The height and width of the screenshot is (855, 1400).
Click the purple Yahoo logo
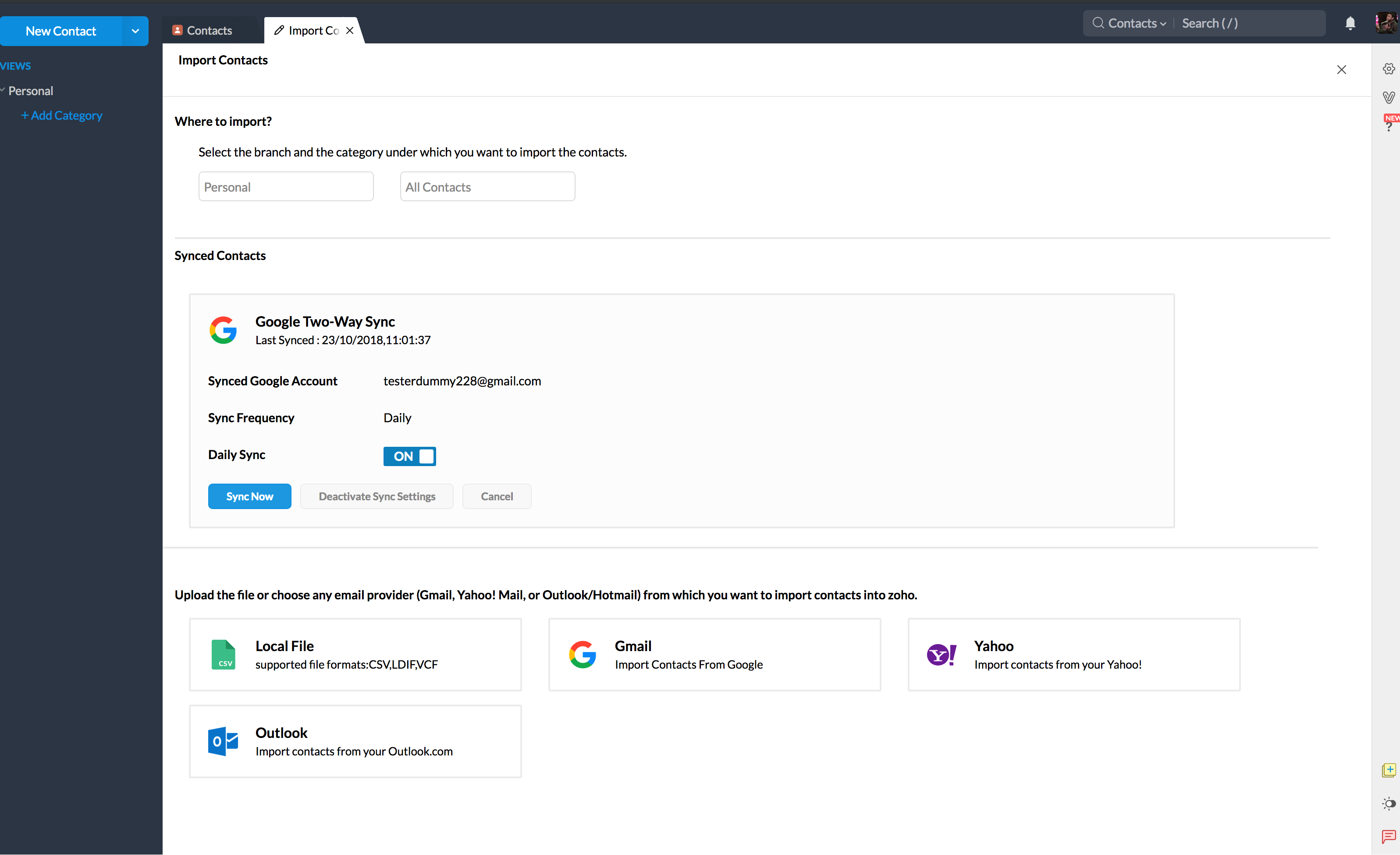point(942,654)
